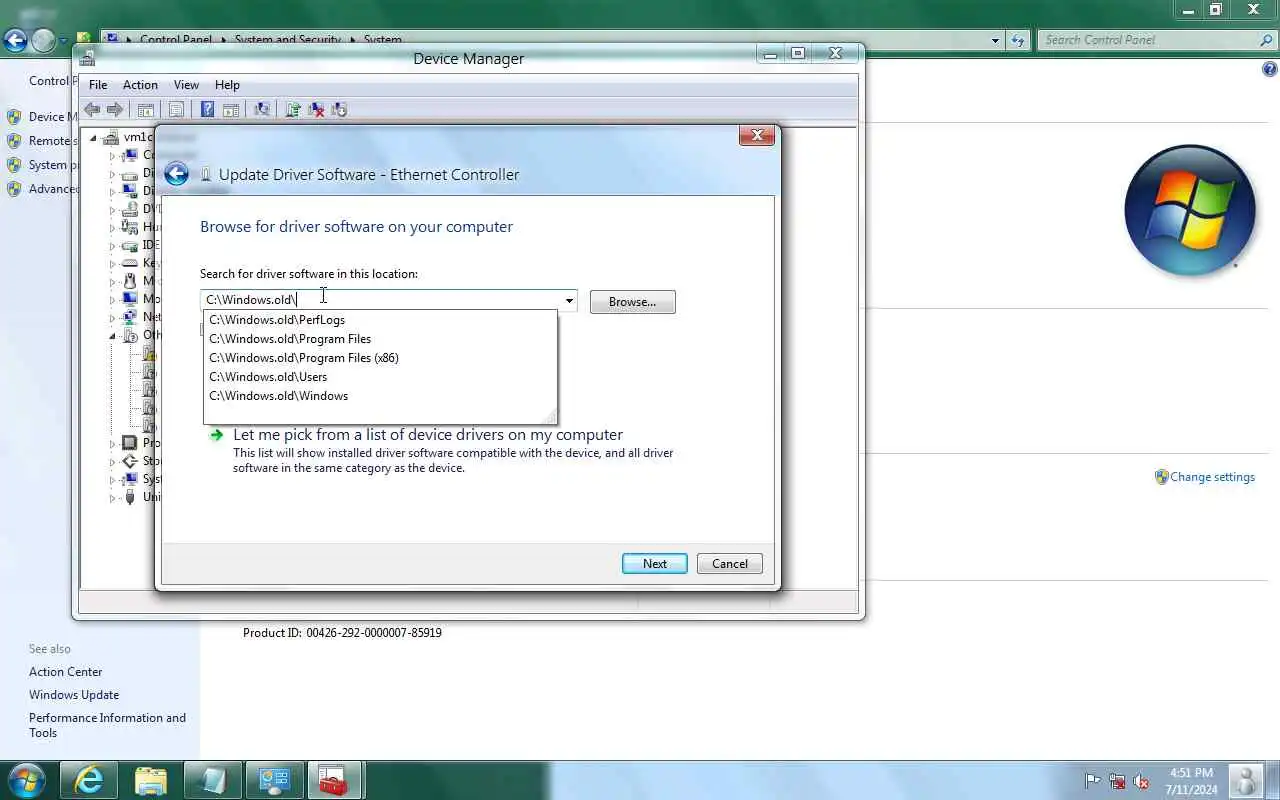Open the Action Center link in the sidebar

(x=65, y=672)
